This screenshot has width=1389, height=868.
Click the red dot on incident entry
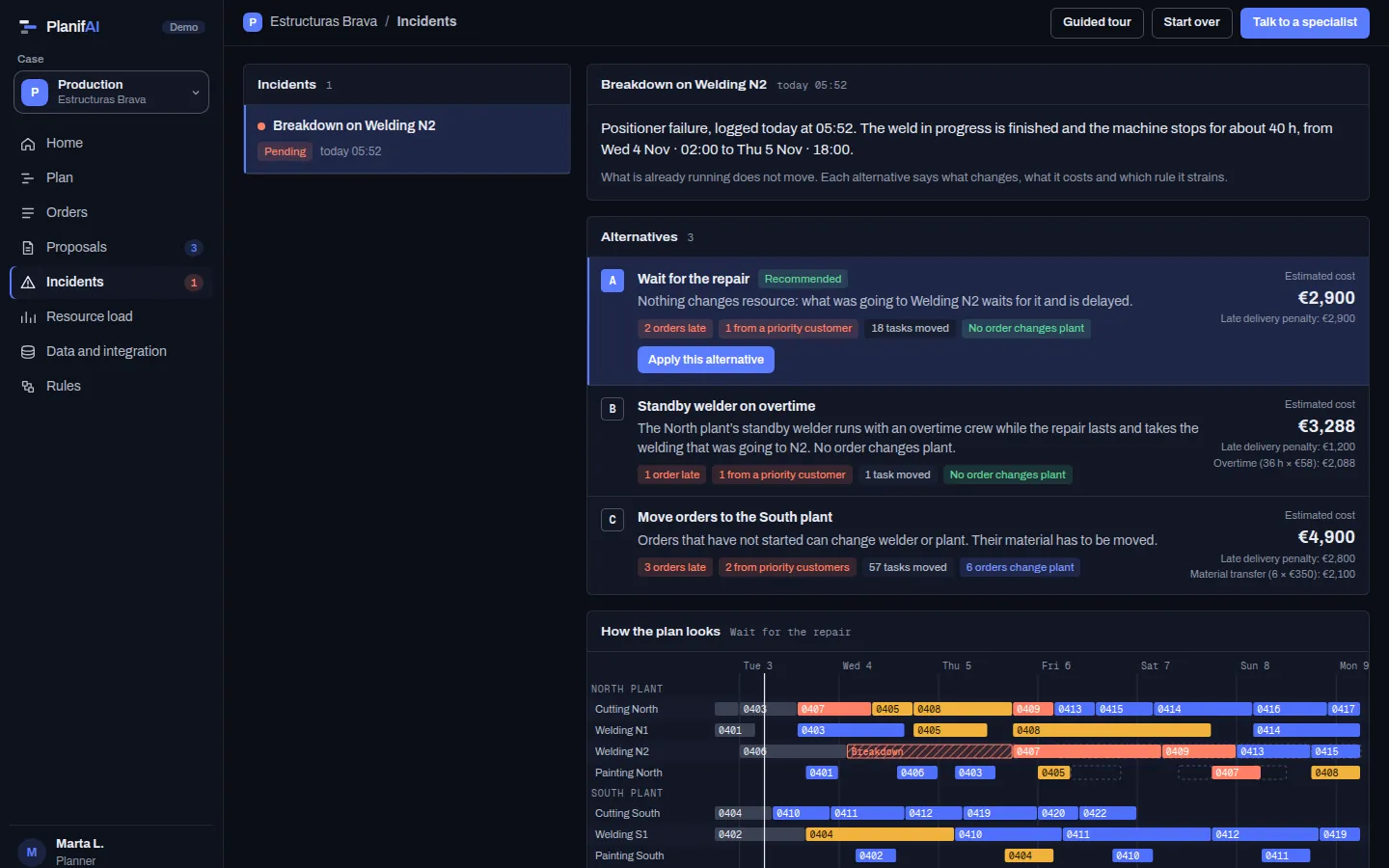click(261, 126)
